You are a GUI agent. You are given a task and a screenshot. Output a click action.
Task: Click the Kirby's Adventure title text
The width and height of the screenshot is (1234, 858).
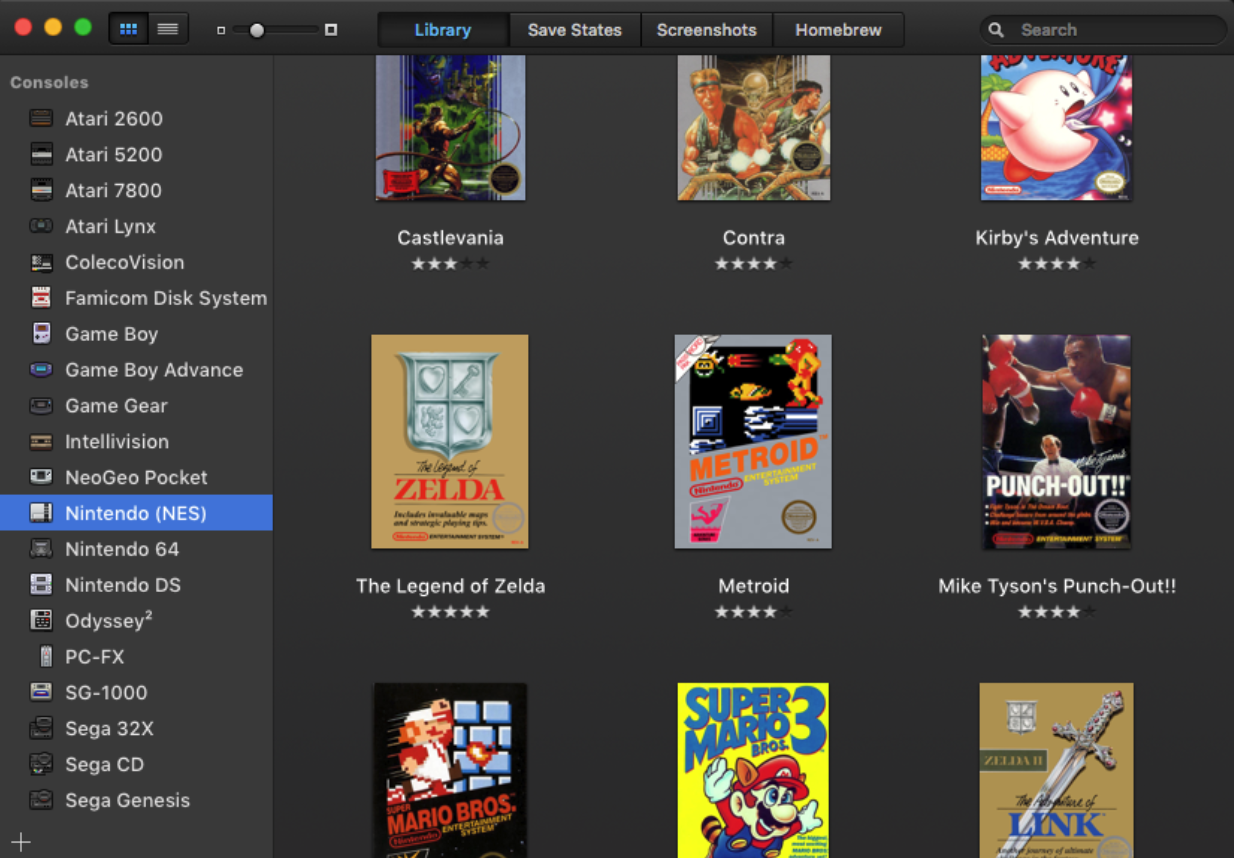click(x=1057, y=238)
